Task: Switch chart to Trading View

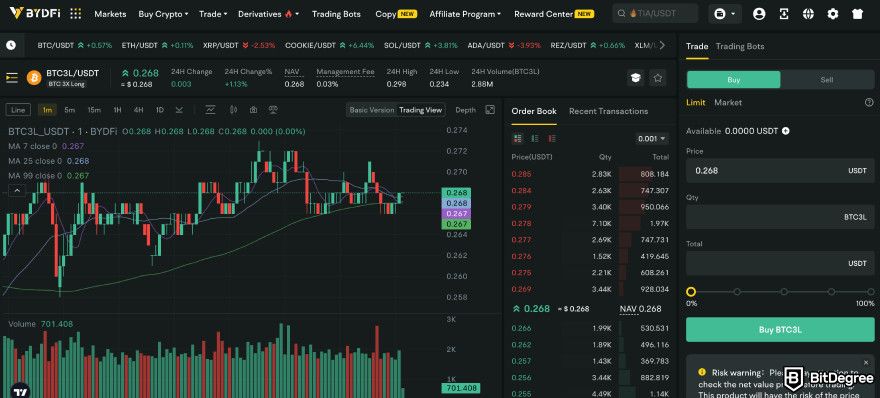Action: [x=420, y=110]
